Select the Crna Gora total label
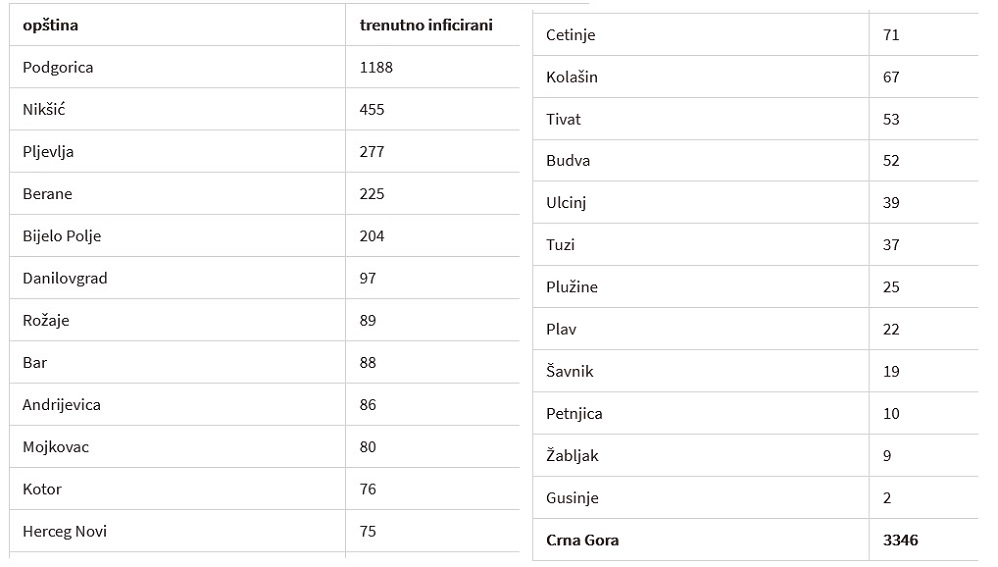This screenshot has width=998, height=567. (582, 540)
